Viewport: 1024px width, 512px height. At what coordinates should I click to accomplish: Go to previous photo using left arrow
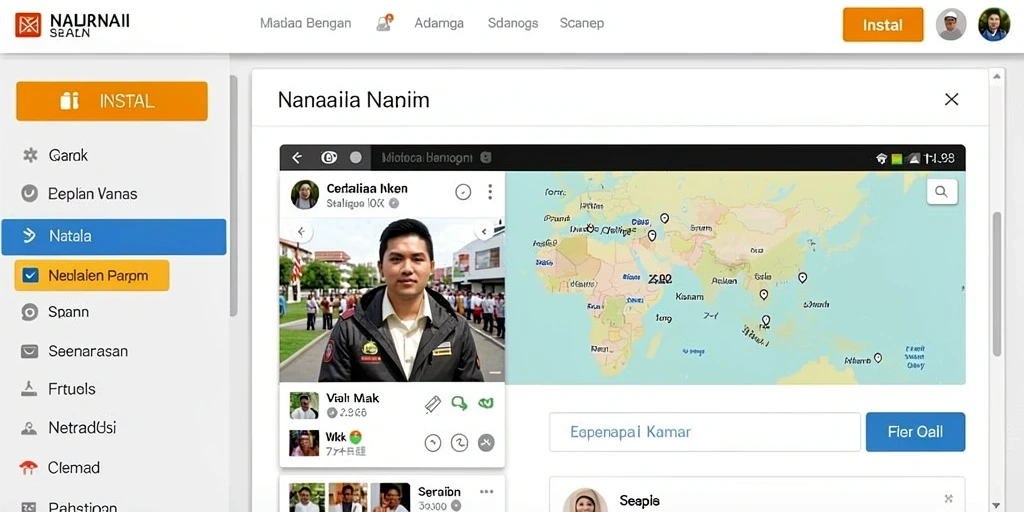pos(301,231)
